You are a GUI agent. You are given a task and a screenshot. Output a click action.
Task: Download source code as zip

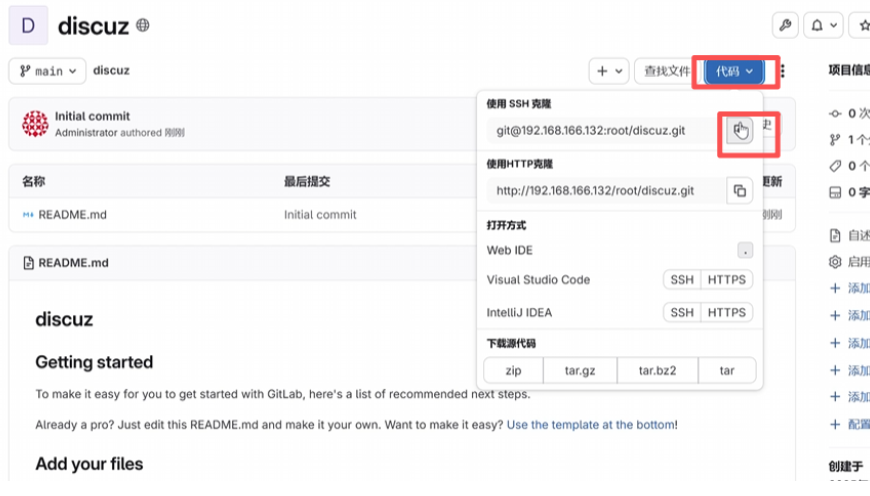click(x=513, y=370)
